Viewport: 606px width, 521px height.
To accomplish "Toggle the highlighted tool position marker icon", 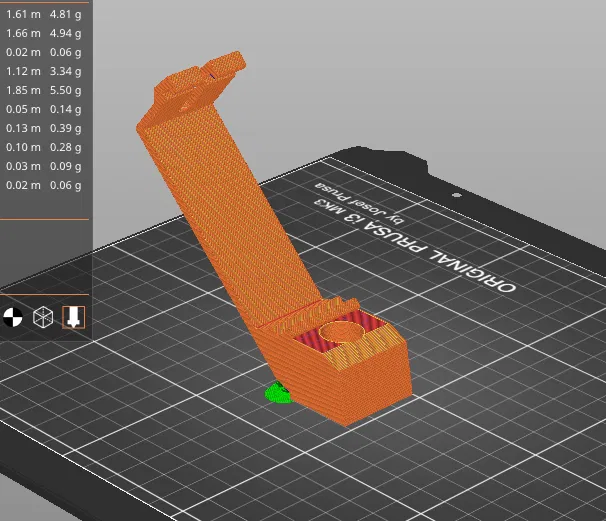I will tap(73, 317).
